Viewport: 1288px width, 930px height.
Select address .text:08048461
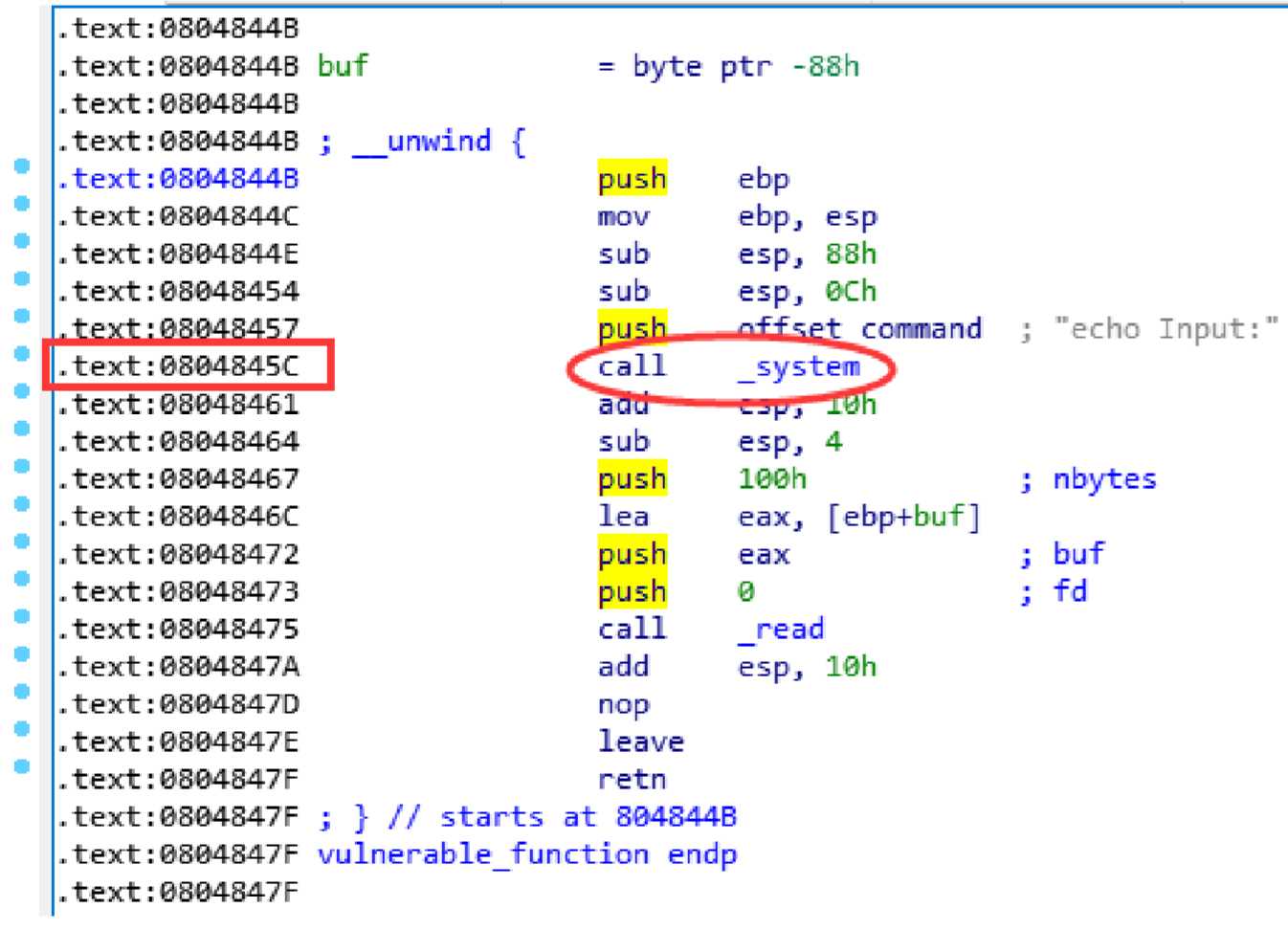point(177,404)
